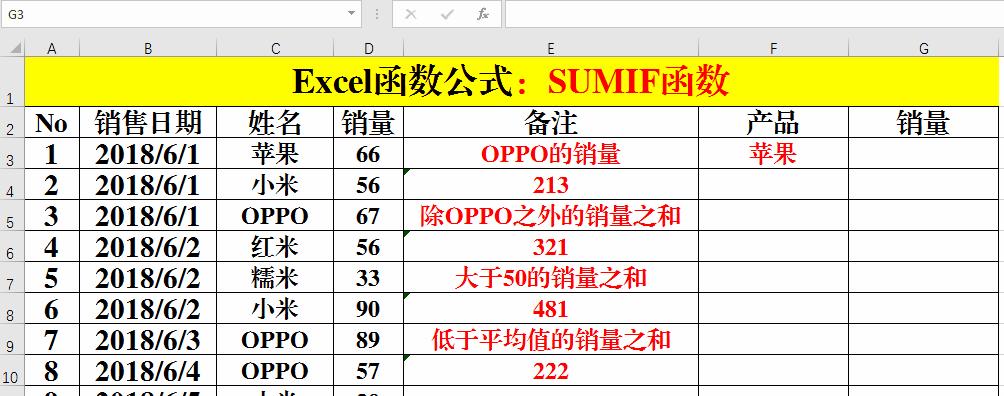Open the Name Box dropdown arrow

[351, 14]
